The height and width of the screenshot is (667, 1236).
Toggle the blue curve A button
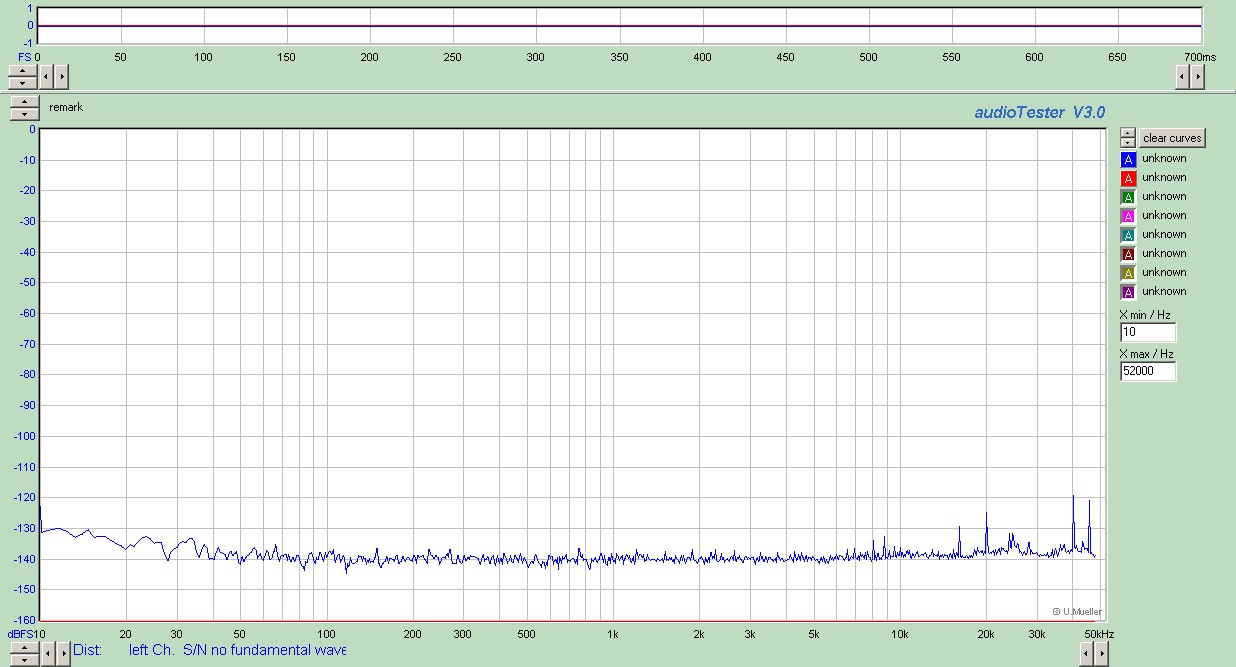[x=1128, y=159]
